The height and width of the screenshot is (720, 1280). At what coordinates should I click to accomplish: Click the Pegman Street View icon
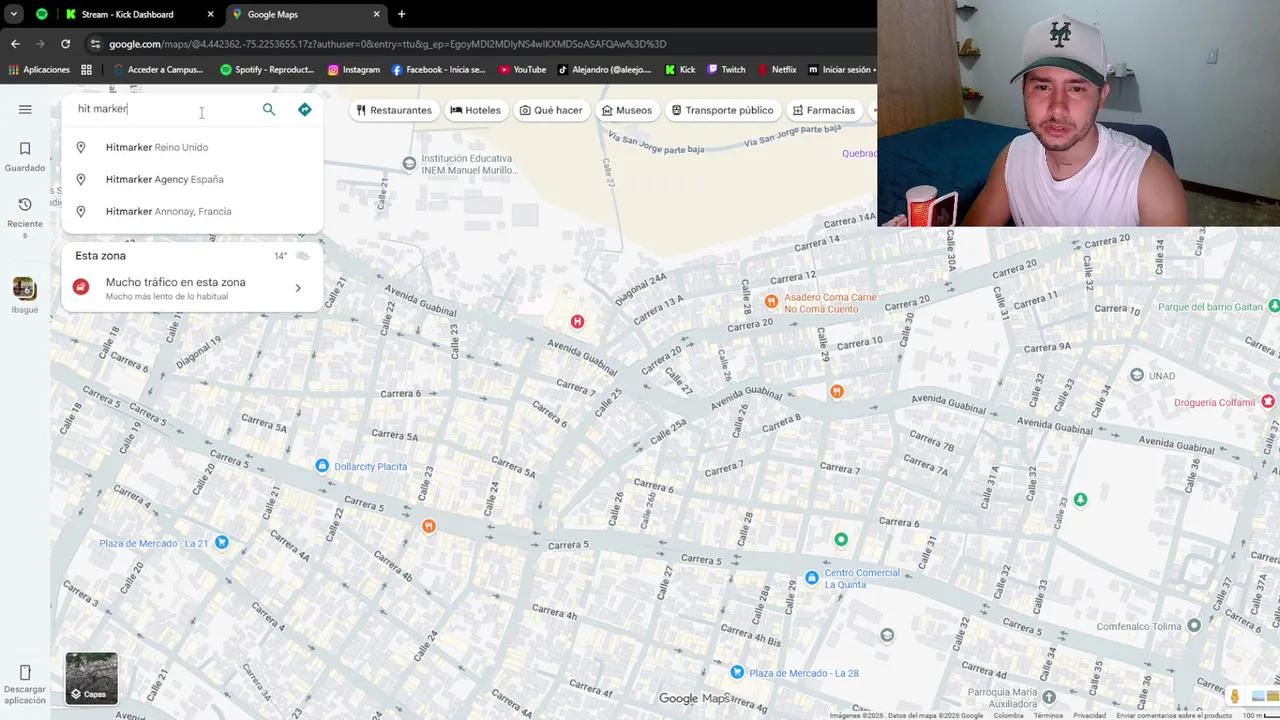tap(1235, 696)
